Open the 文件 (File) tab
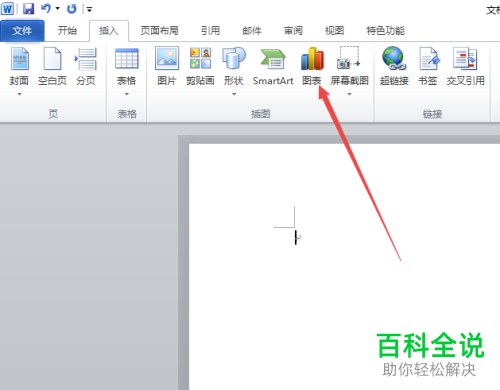Screen dimensions: 500x390 (22, 31)
